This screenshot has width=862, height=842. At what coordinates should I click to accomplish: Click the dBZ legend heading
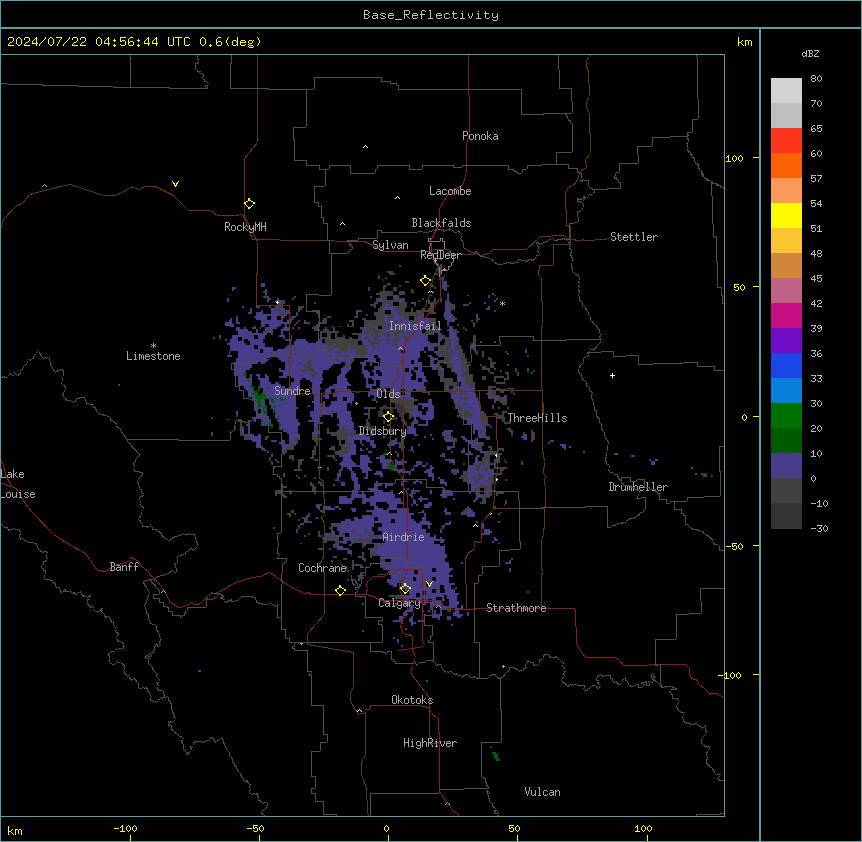click(x=810, y=53)
